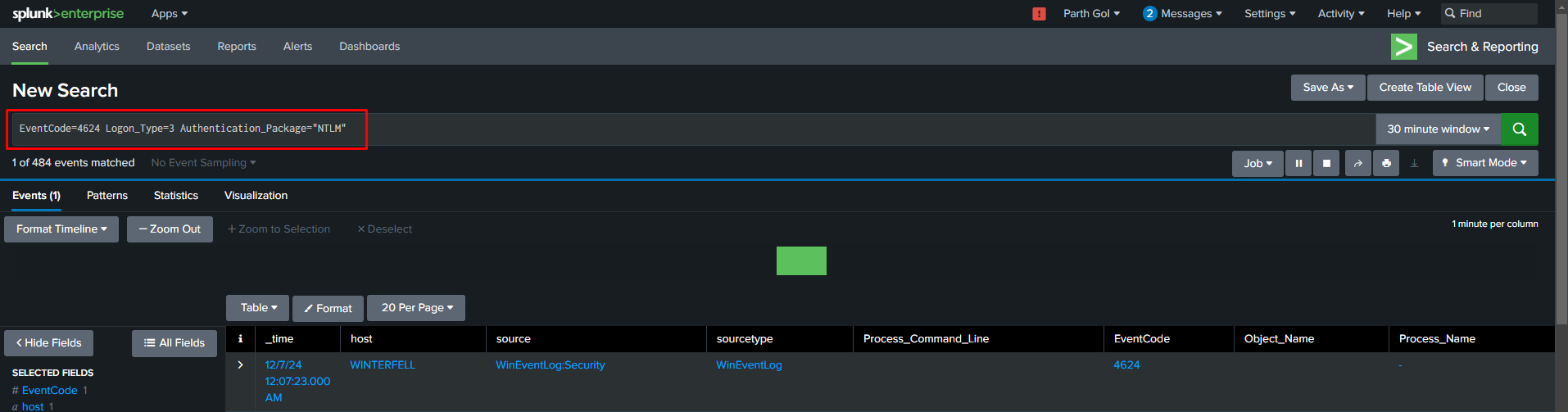Click the red alert notification icon
This screenshot has width=1568, height=412.
click(1039, 14)
